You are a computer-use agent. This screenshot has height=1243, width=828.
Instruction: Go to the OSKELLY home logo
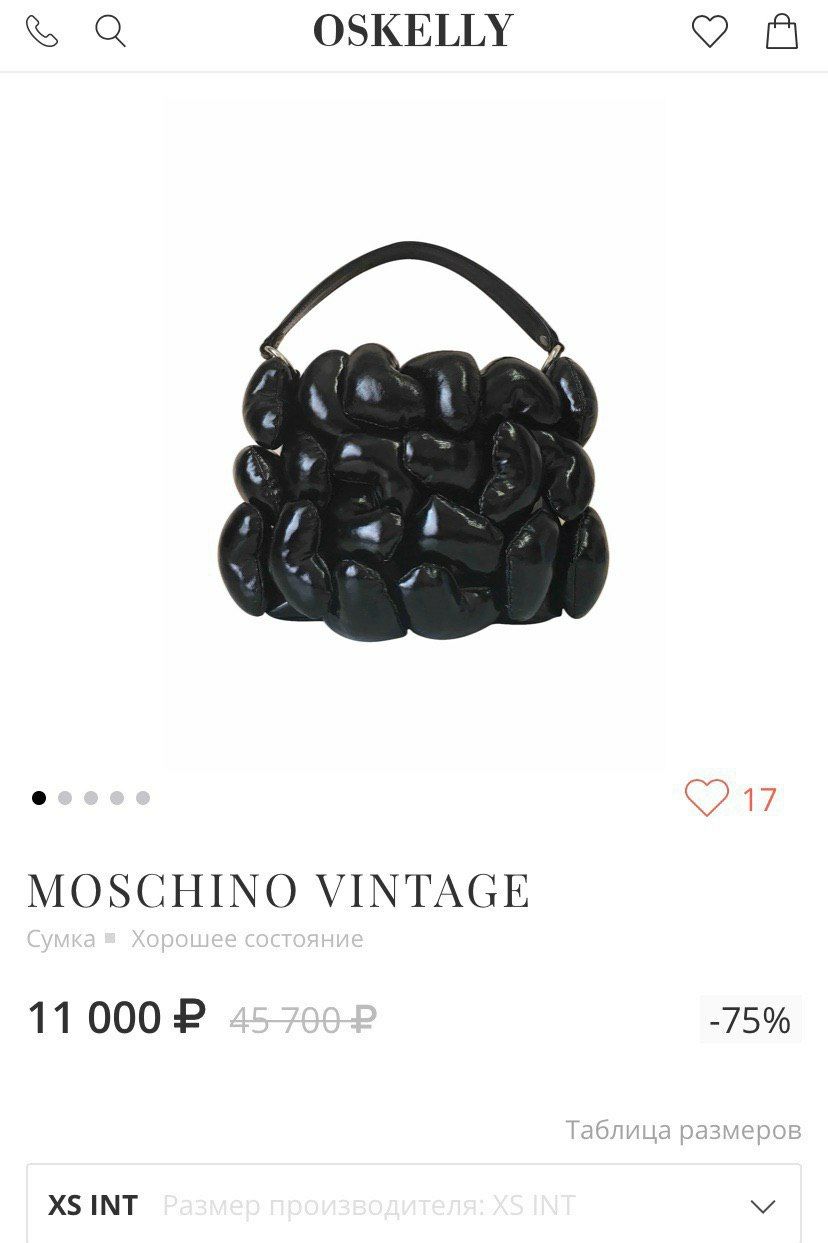pyautogui.click(x=413, y=31)
